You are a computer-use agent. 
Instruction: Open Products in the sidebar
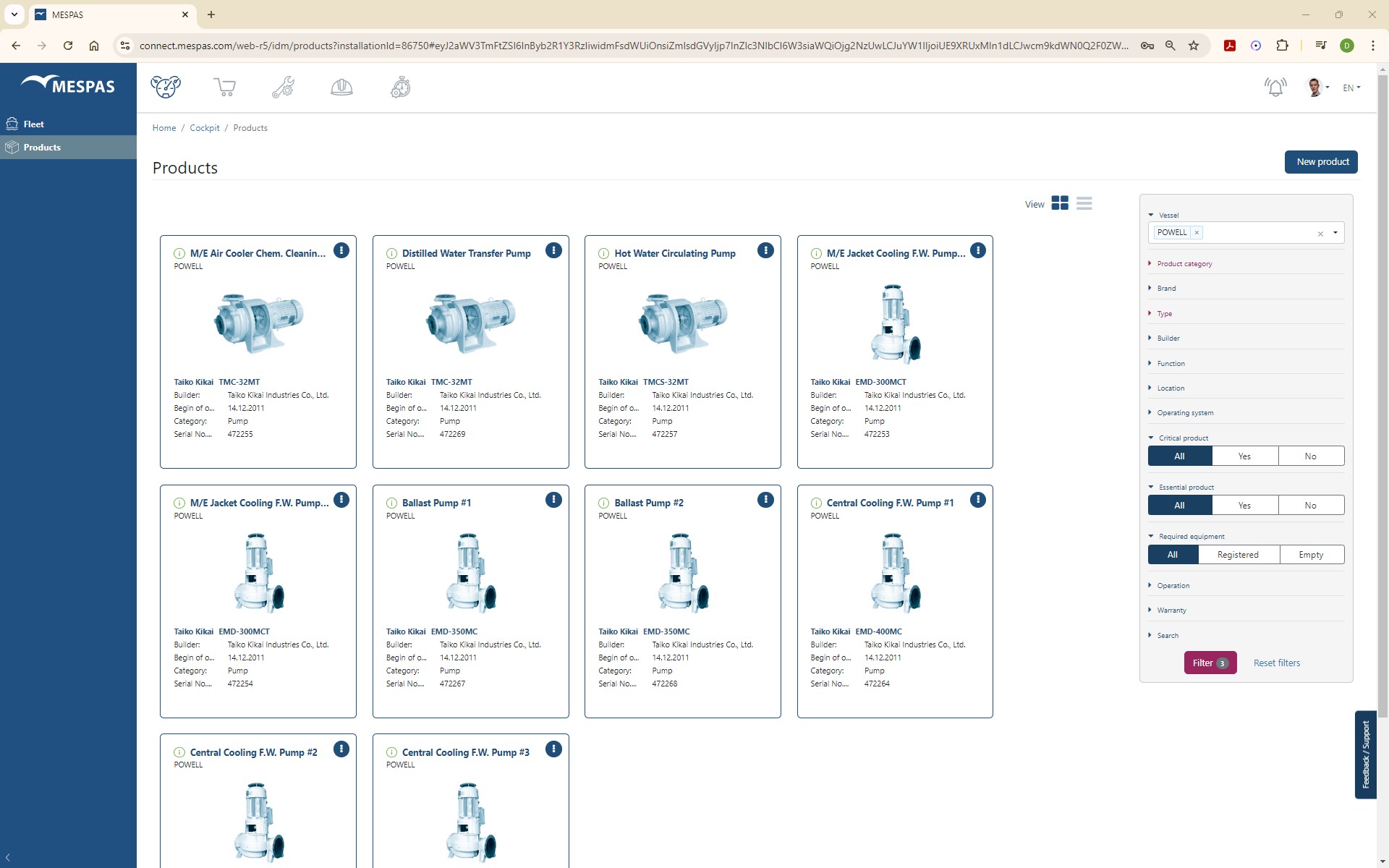(x=68, y=148)
